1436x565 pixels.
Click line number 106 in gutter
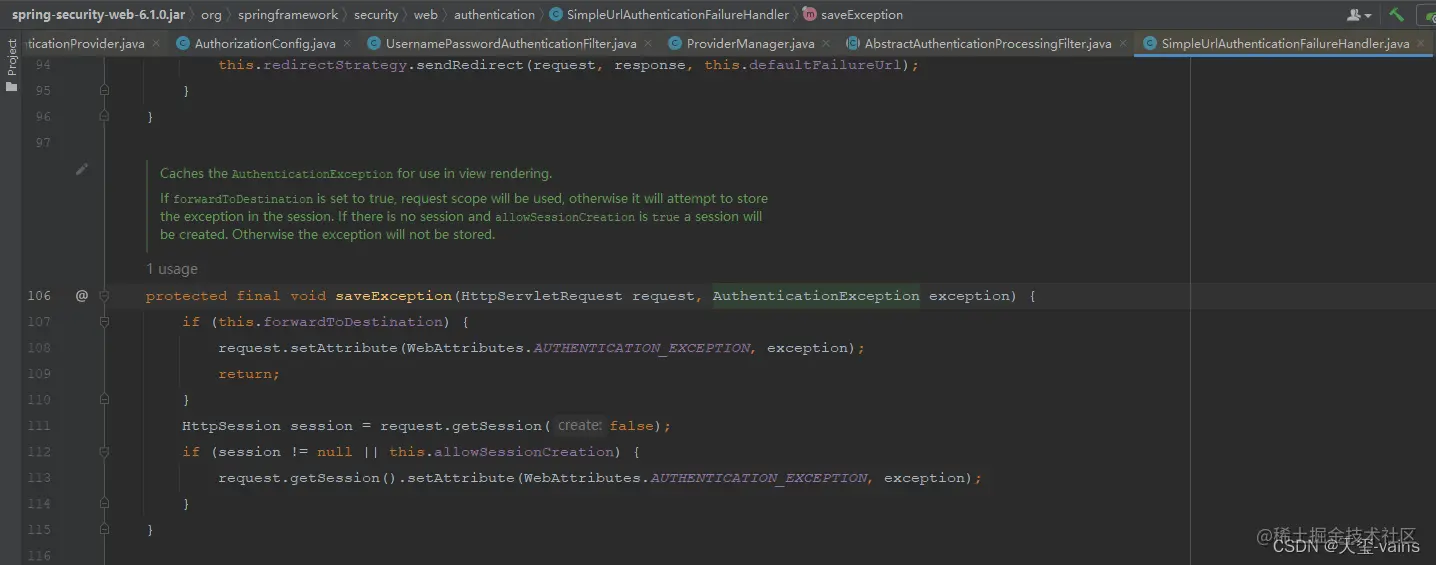39,296
